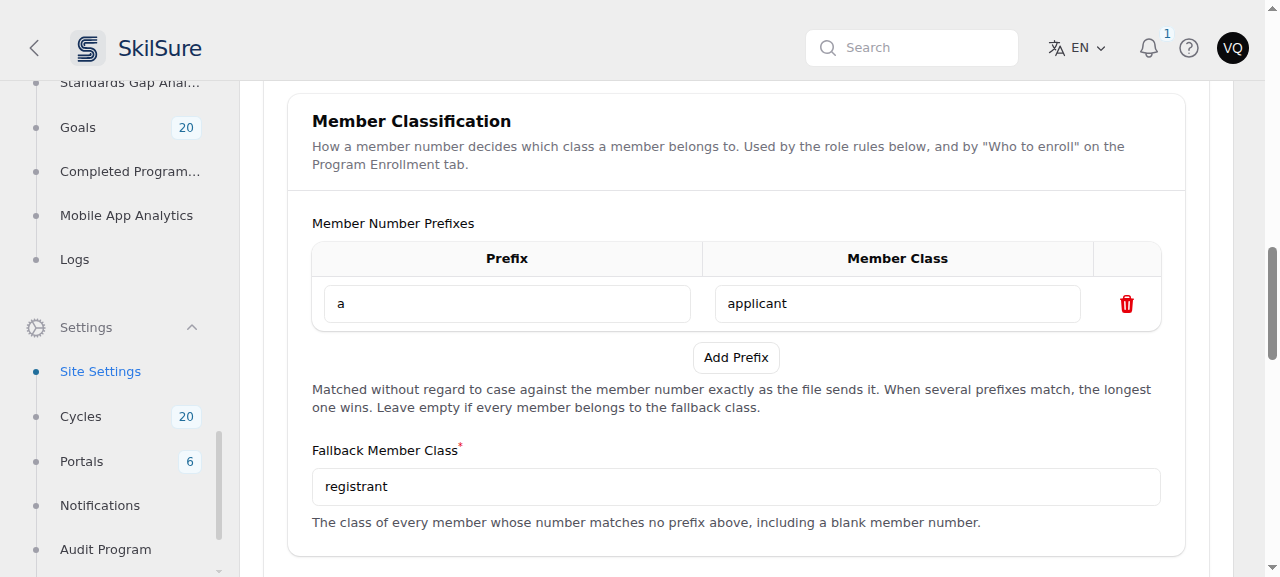Viewport: 1280px width, 577px height.
Task: Click the Add Prefix button
Action: 736,358
